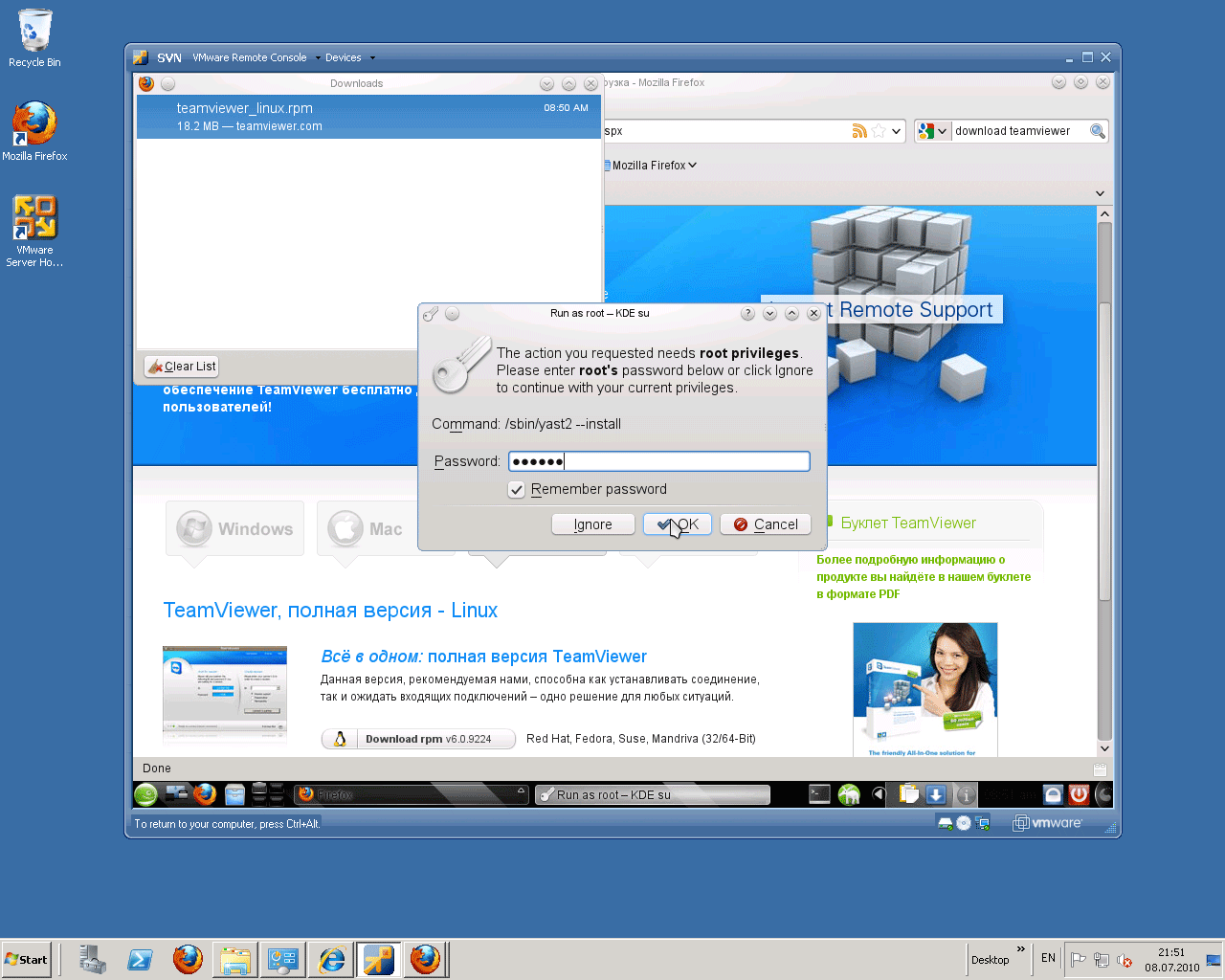Screen dimensions: 1225x980
Task: Open the search engine selector dropdown
Action: (932, 131)
